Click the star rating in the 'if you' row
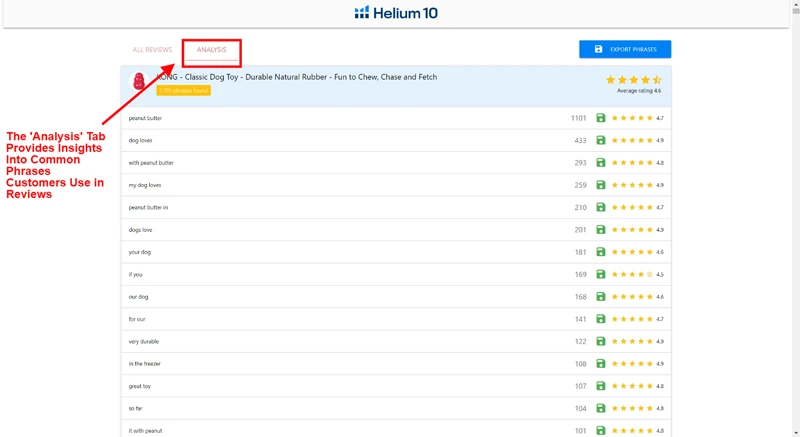This screenshot has width=800, height=437. pos(632,274)
